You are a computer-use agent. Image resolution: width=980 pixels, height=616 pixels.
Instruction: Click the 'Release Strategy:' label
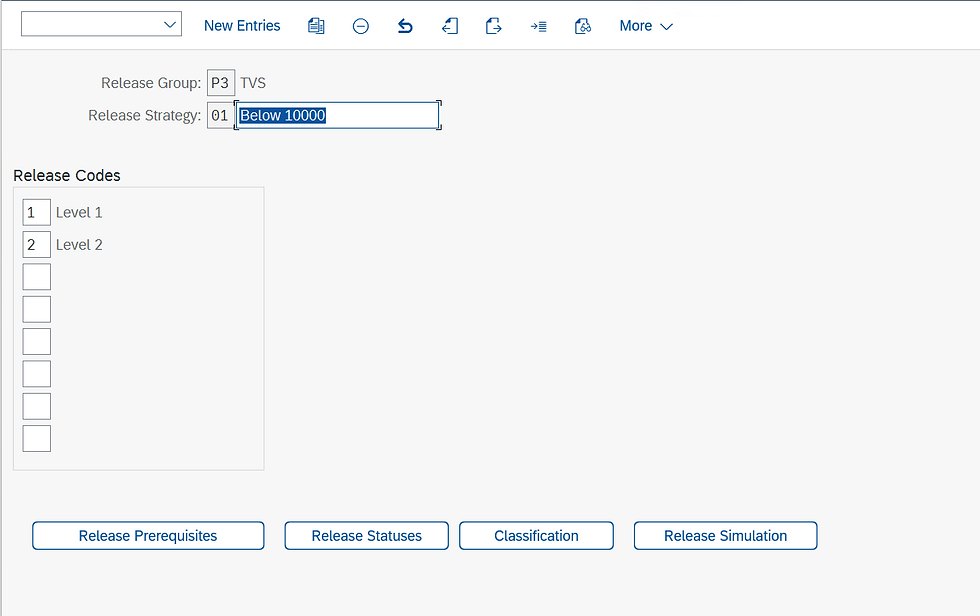click(144, 116)
